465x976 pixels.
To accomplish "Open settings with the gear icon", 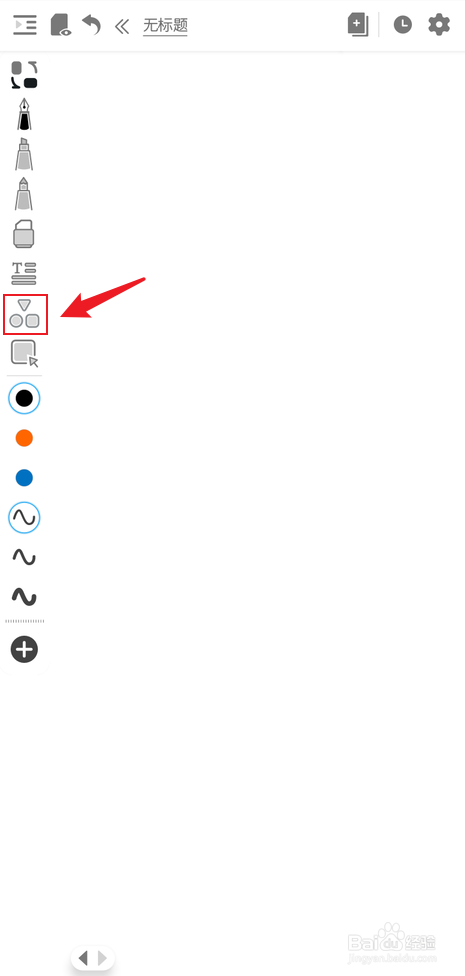I will pyautogui.click(x=439, y=25).
